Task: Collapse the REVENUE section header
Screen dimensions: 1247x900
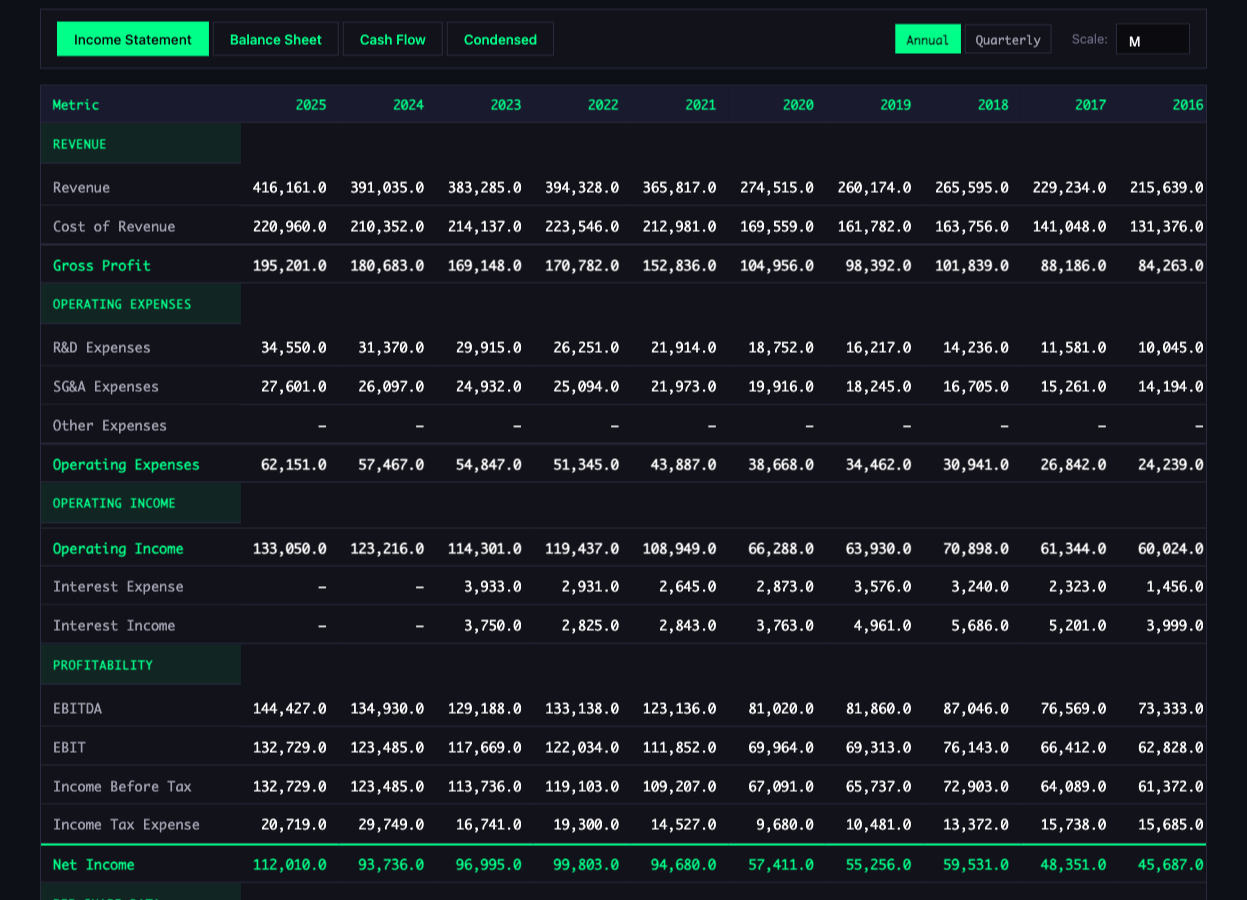Action: [x=79, y=144]
